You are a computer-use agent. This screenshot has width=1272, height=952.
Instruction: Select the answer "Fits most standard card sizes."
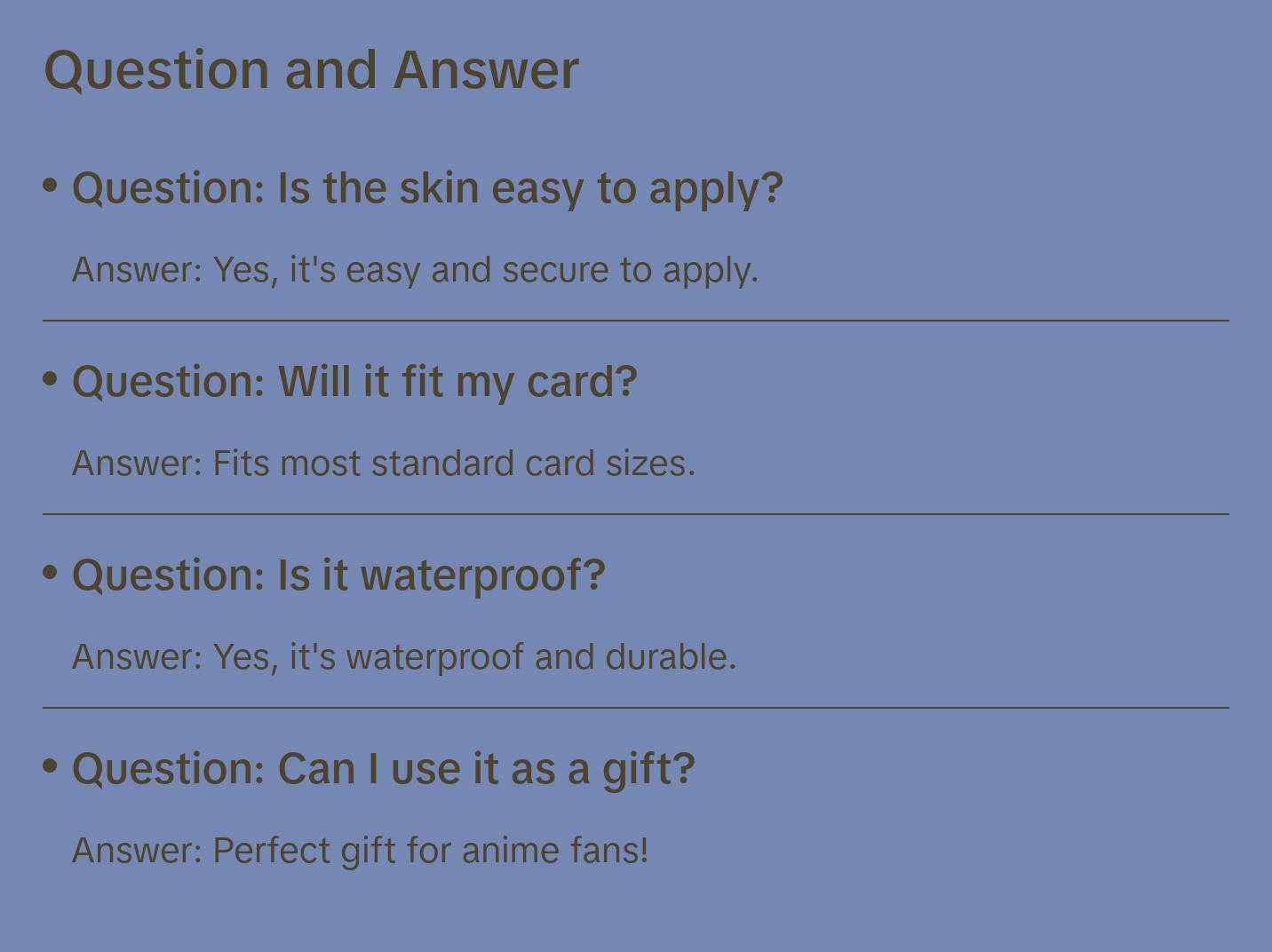[383, 464]
